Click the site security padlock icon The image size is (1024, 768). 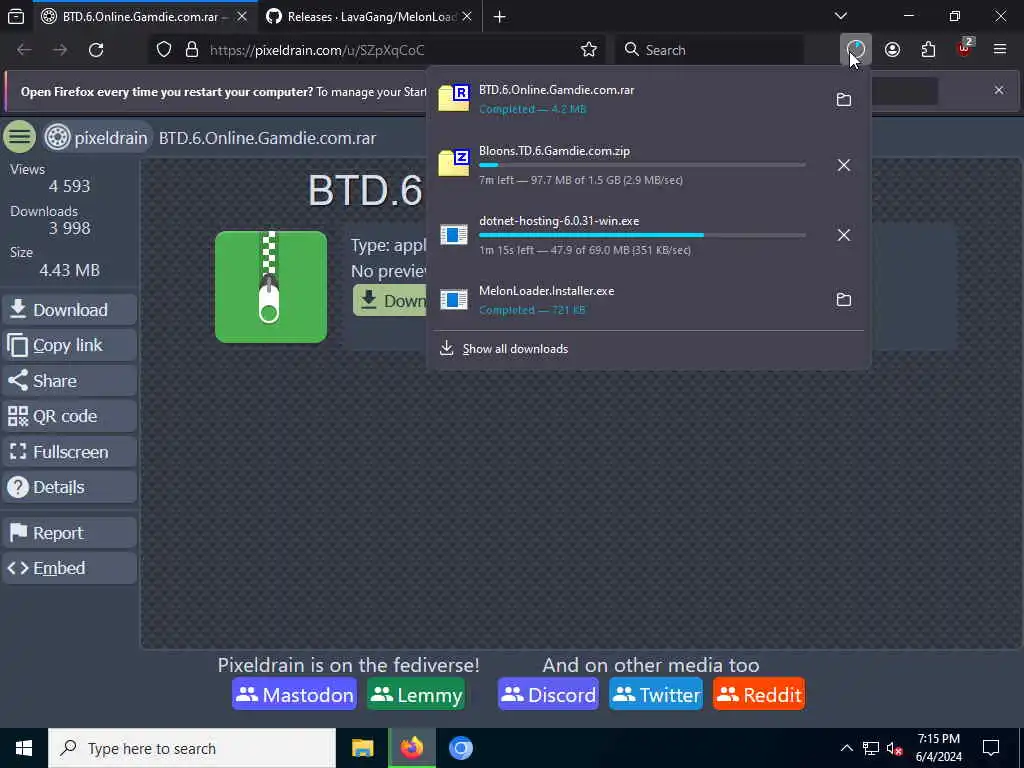pyautogui.click(x=191, y=50)
